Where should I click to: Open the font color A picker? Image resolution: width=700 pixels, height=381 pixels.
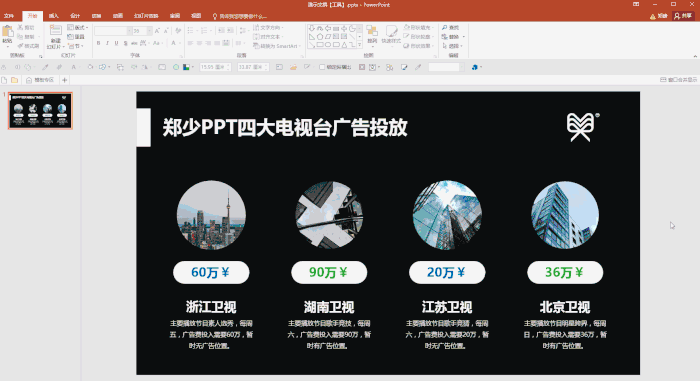point(173,43)
